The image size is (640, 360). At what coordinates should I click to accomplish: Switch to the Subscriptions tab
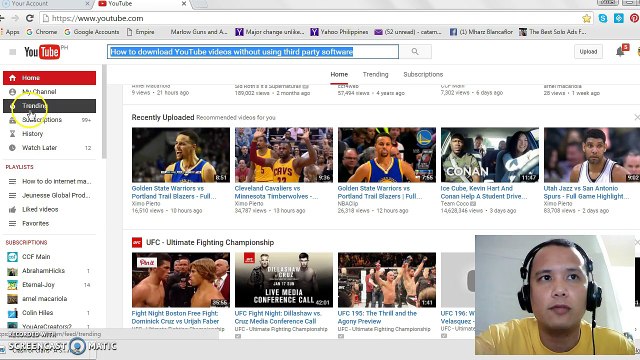pos(423,75)
